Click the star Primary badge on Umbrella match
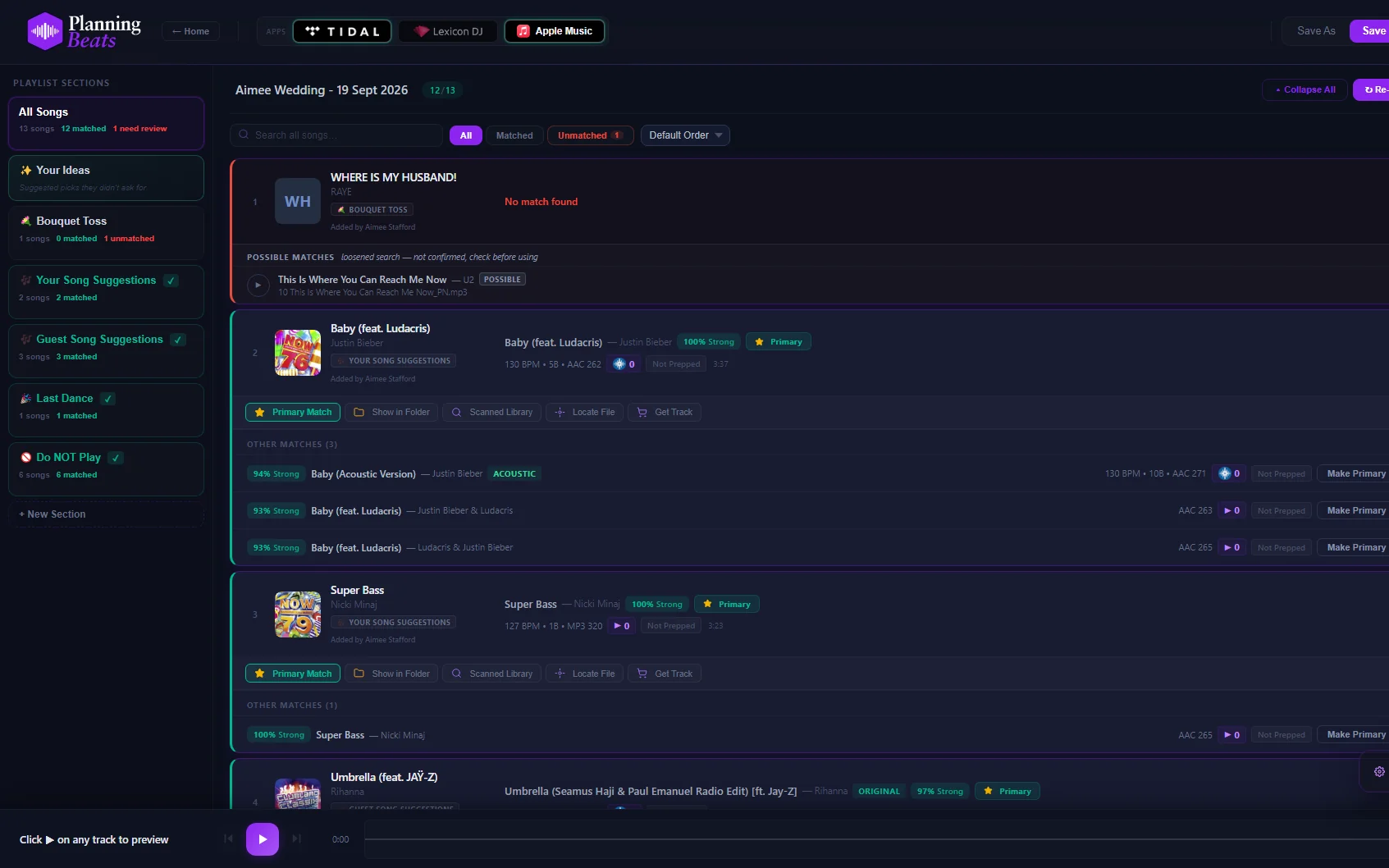 [1007, 791]
